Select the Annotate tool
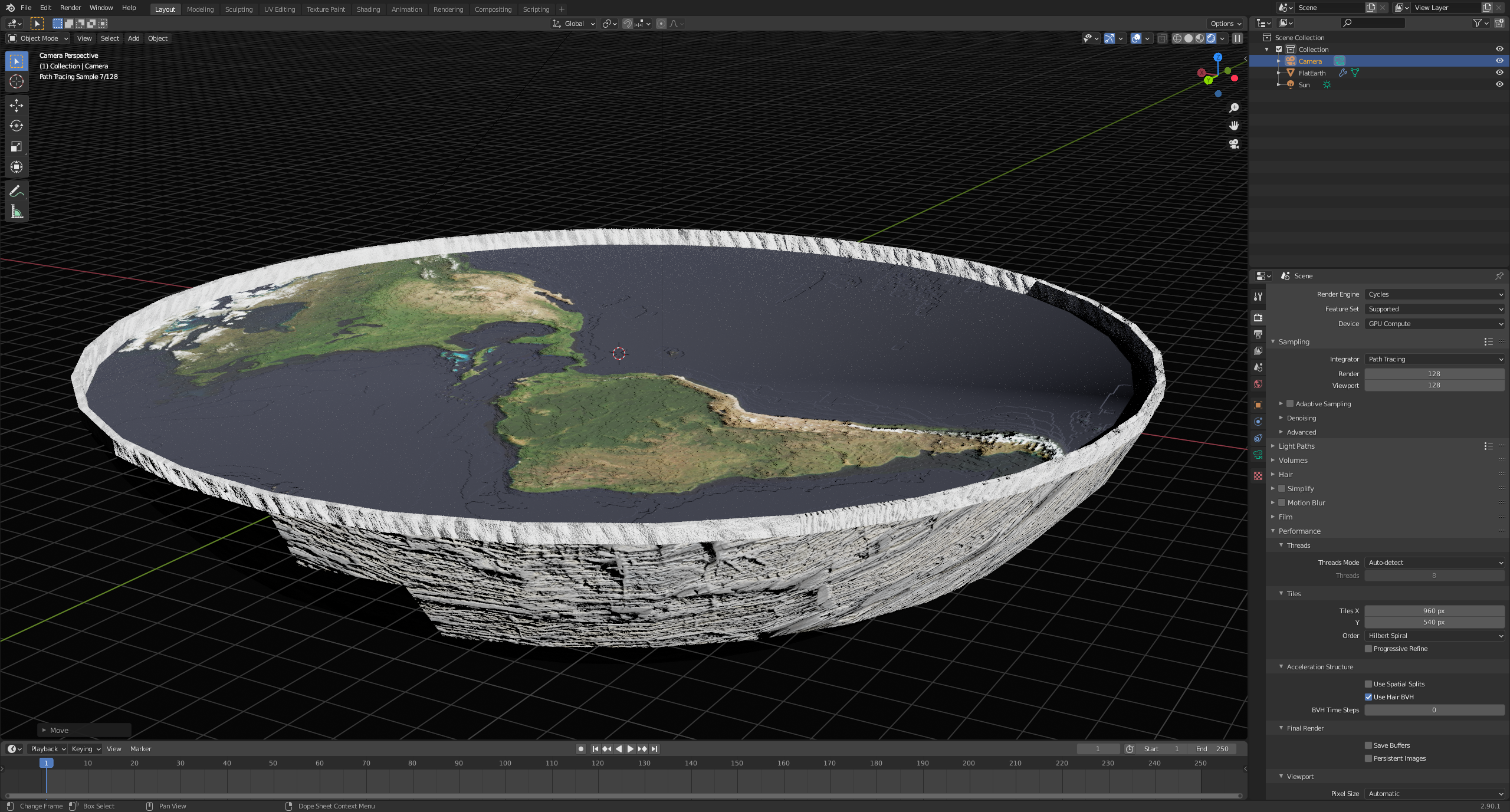 pos(17,190)
